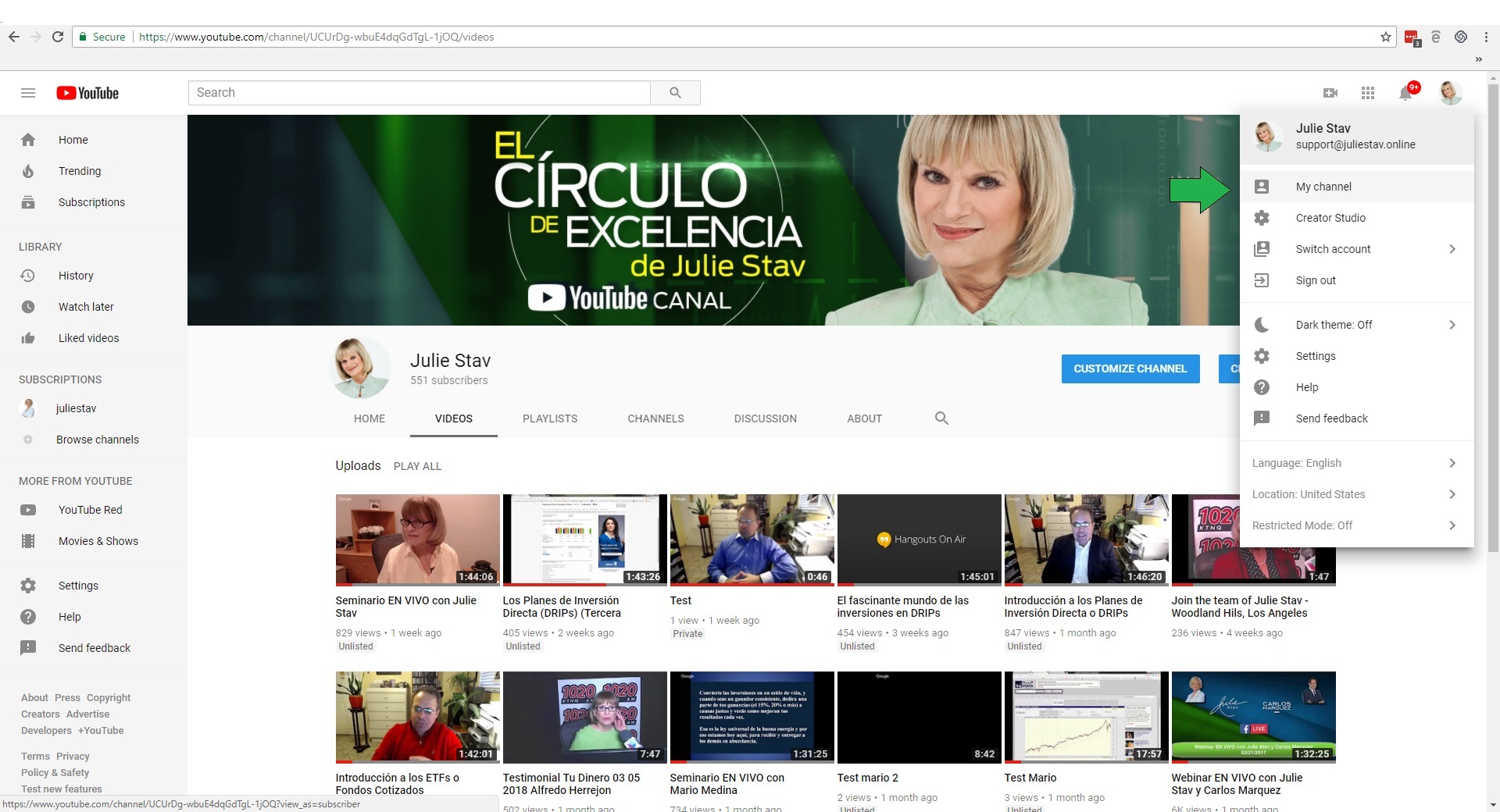Click the History clock icon
The width and height of the screenshot is (1500, 812).
point(28,276)
